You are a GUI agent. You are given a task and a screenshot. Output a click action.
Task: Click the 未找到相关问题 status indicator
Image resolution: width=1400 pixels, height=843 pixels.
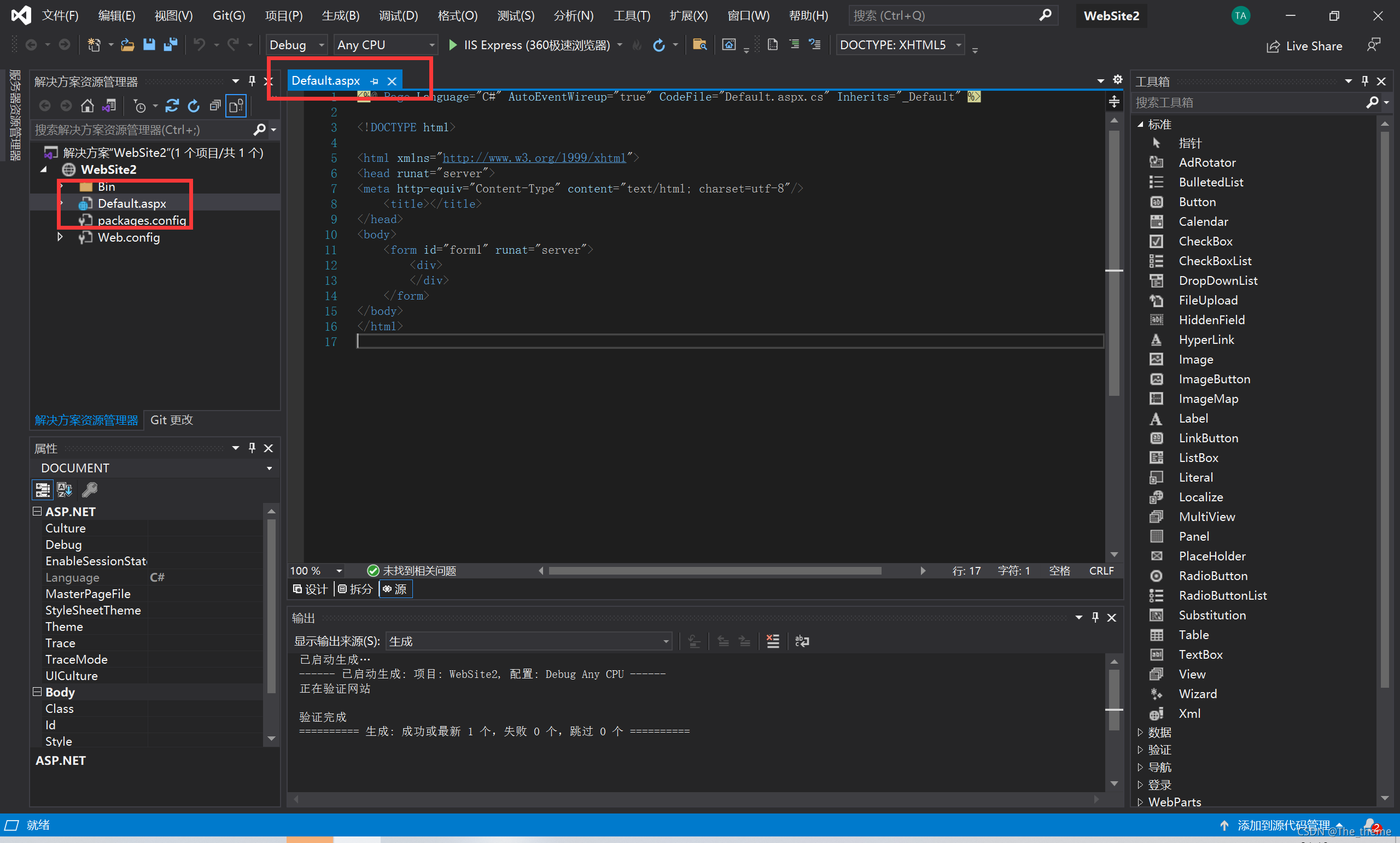[412, 571]
